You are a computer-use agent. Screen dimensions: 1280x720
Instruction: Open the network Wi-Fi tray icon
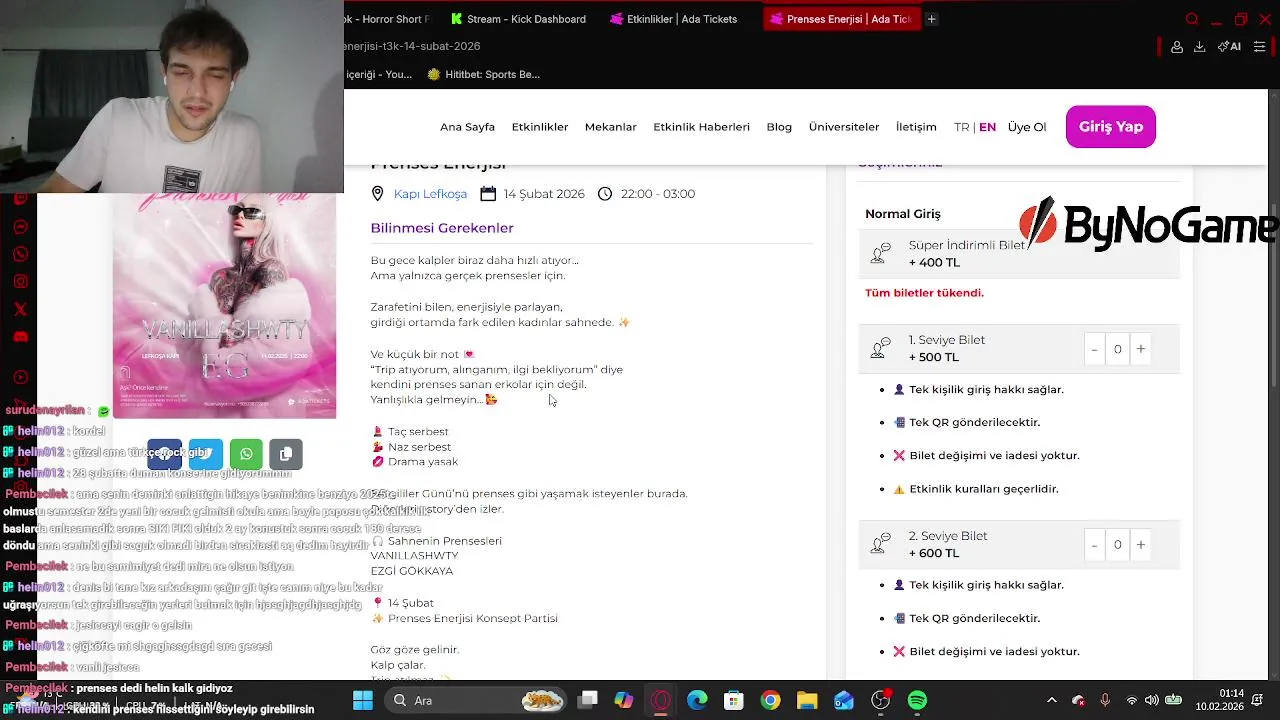point(1132,700)
